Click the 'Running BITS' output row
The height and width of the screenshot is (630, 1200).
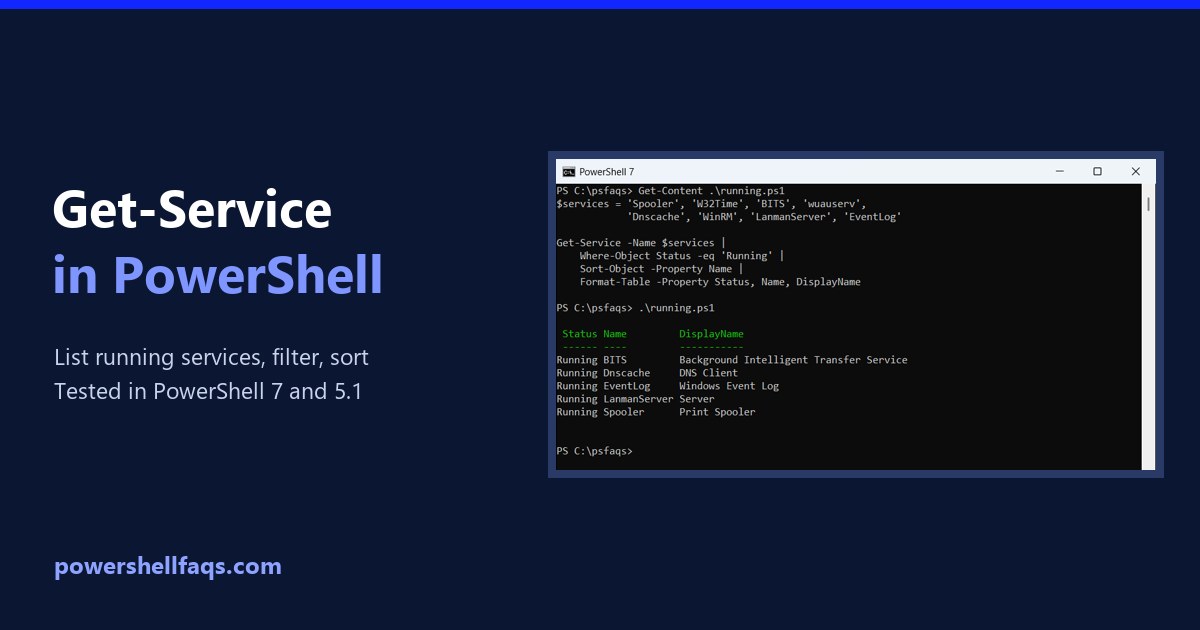coord(732,360)
